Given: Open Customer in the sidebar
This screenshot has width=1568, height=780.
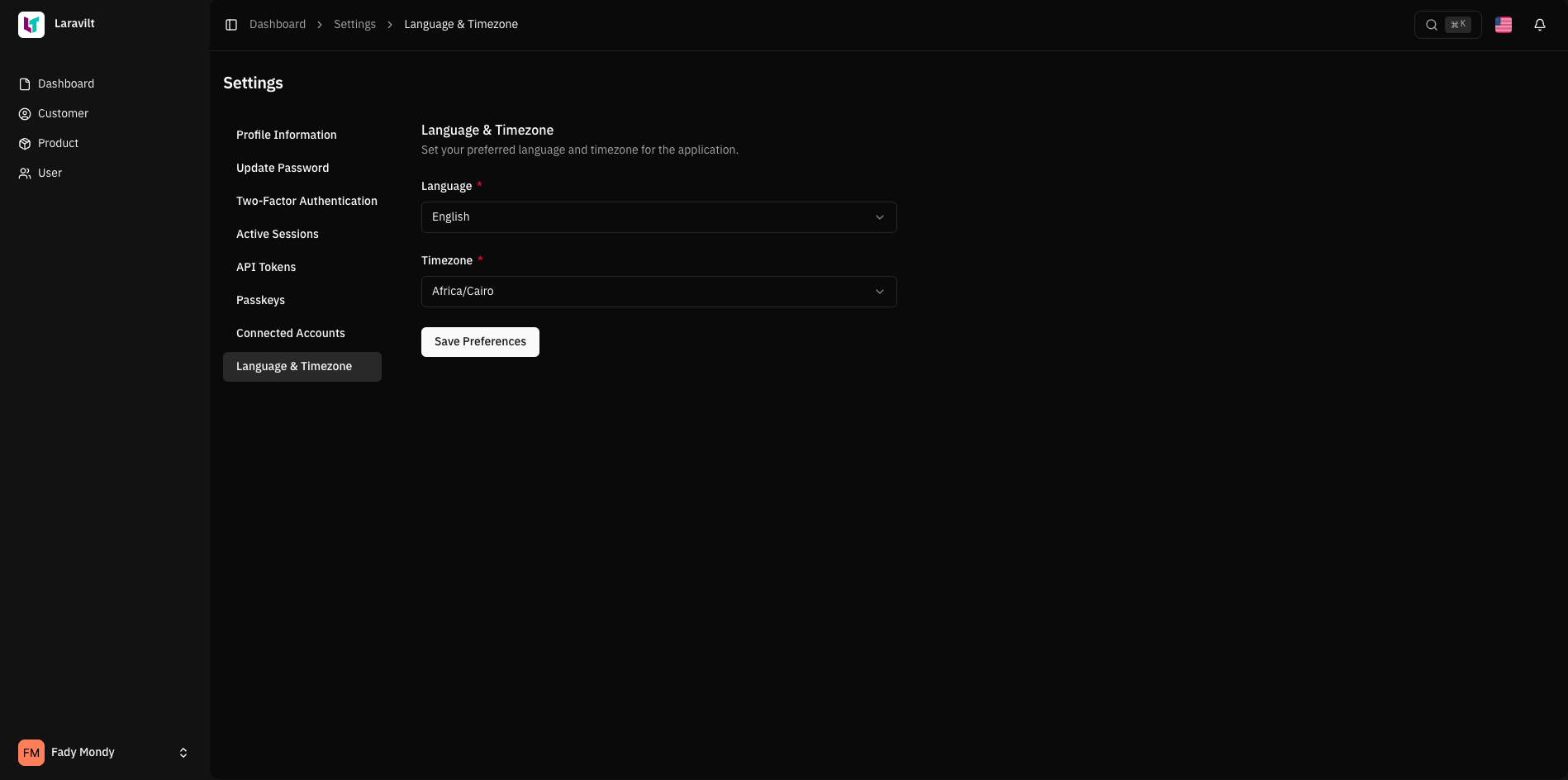Looking at the screenshot, I should (104, 114).
